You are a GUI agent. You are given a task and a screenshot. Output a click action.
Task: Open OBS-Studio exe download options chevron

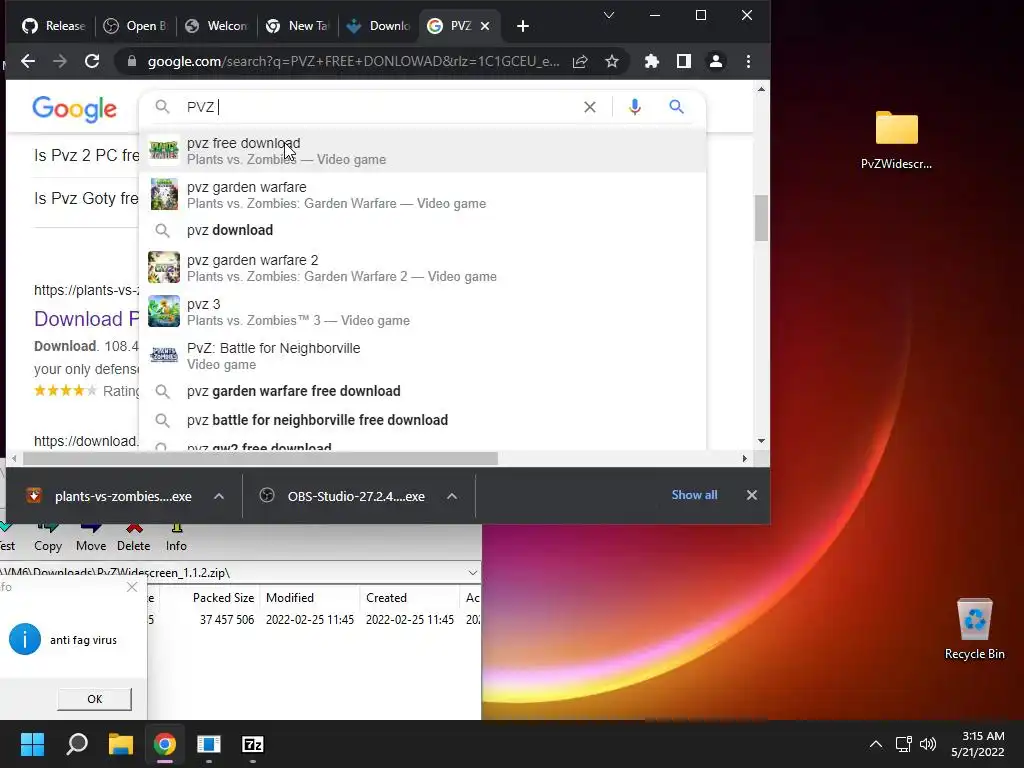(x=451, y=496)
